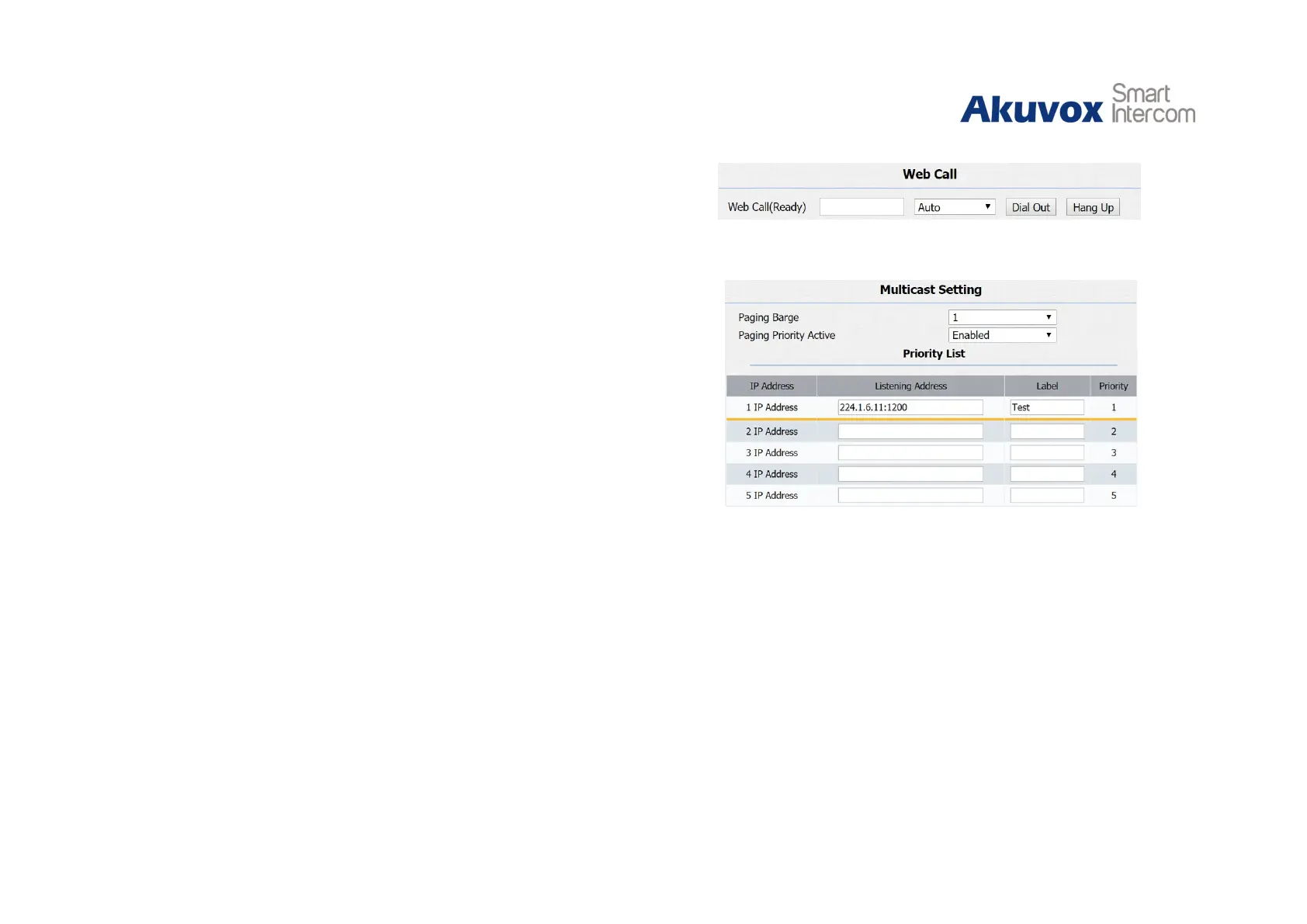Click the Multicast Setting heading
This screenshot has width=1307, height=924.
(x=931, y=289)
